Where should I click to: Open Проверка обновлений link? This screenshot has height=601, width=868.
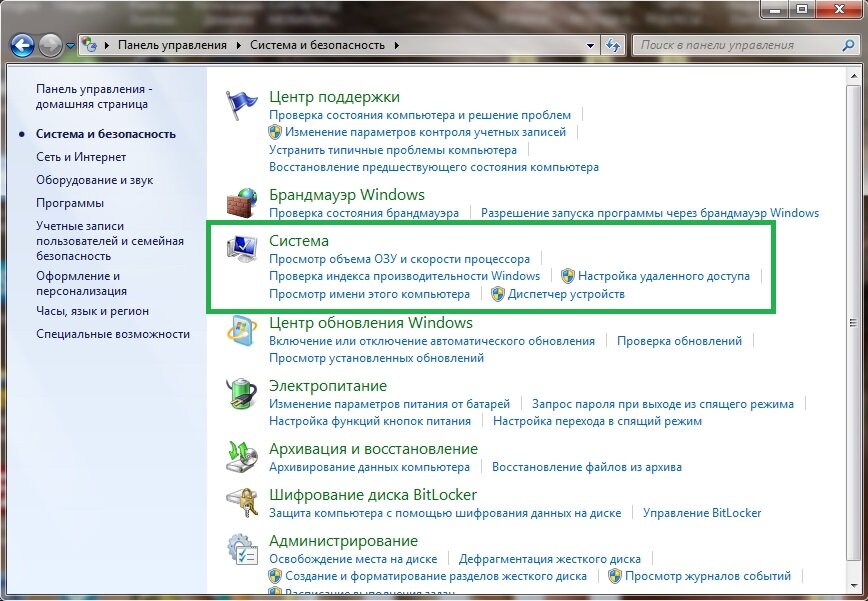pyautogui.click(x=679, y=341)
